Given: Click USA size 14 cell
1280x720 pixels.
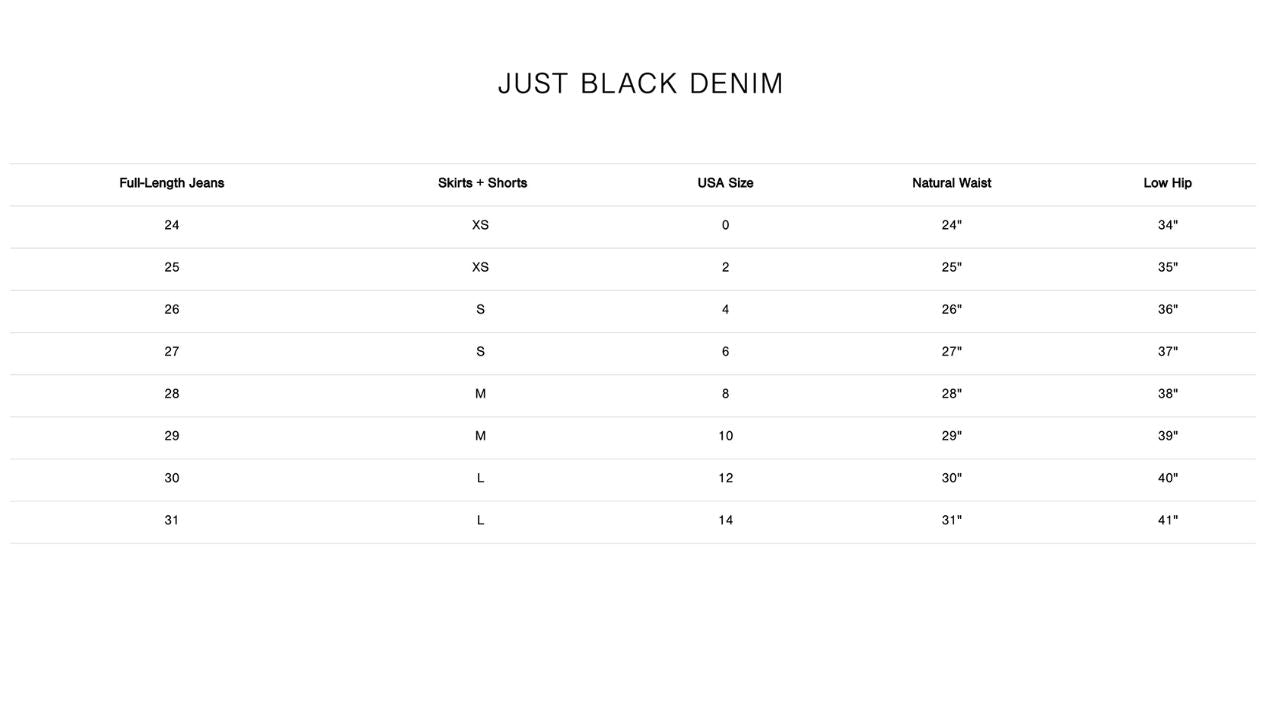Looking at the screenshot, I should click(725, 520).
